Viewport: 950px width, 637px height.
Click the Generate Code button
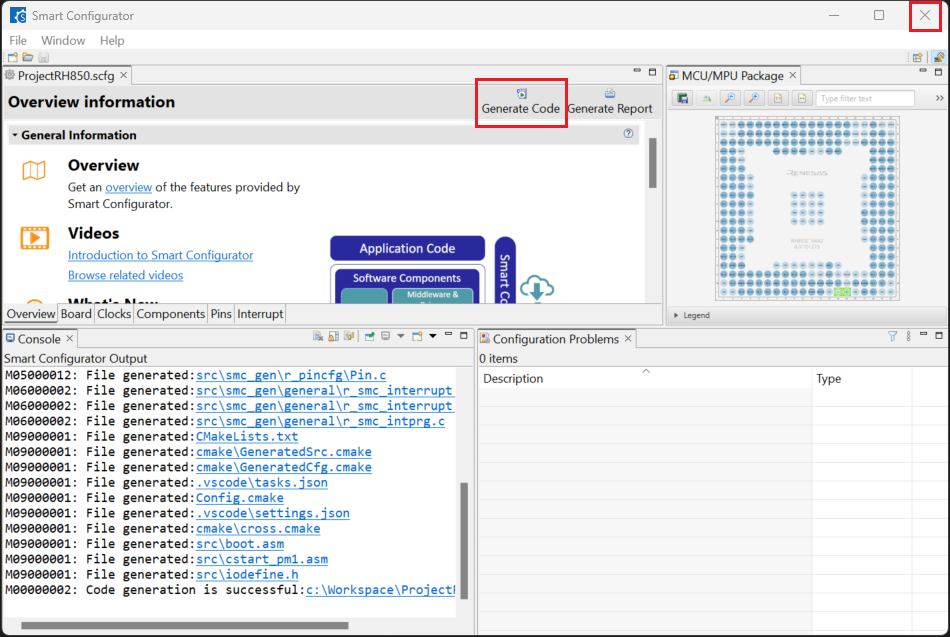tap(520, 102)
